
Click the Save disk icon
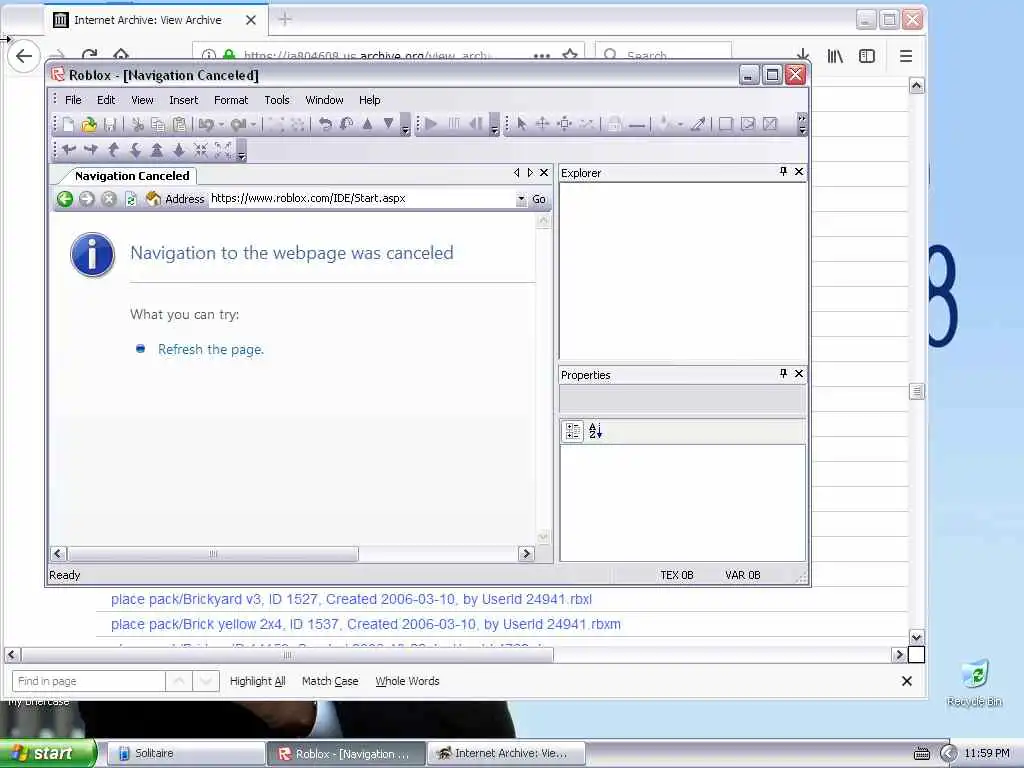click(110, 124)
